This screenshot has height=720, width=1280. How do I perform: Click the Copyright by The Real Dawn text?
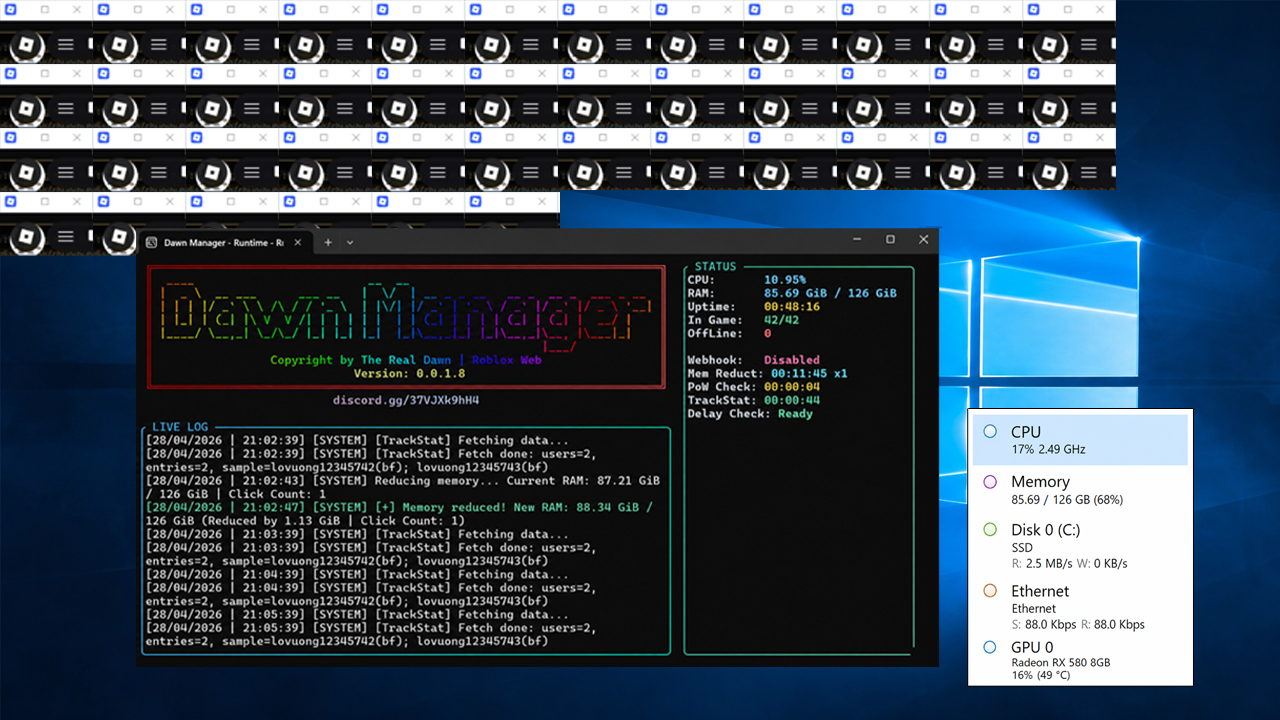pyautogui.click(x=361, y=360)
